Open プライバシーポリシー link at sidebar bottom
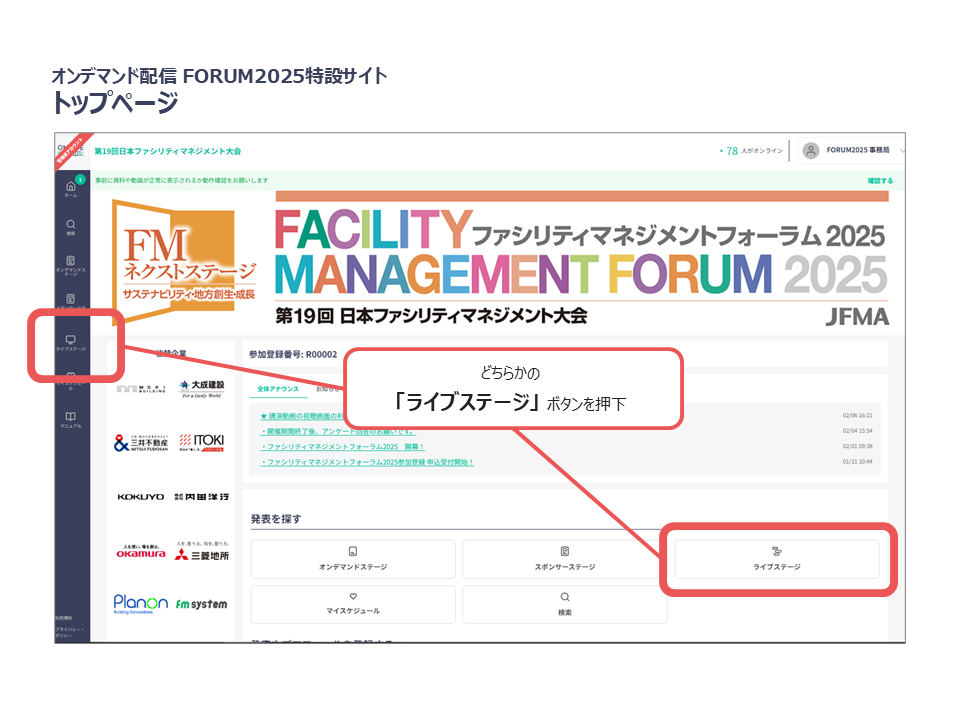960x720 pixels. click(69, 632)
